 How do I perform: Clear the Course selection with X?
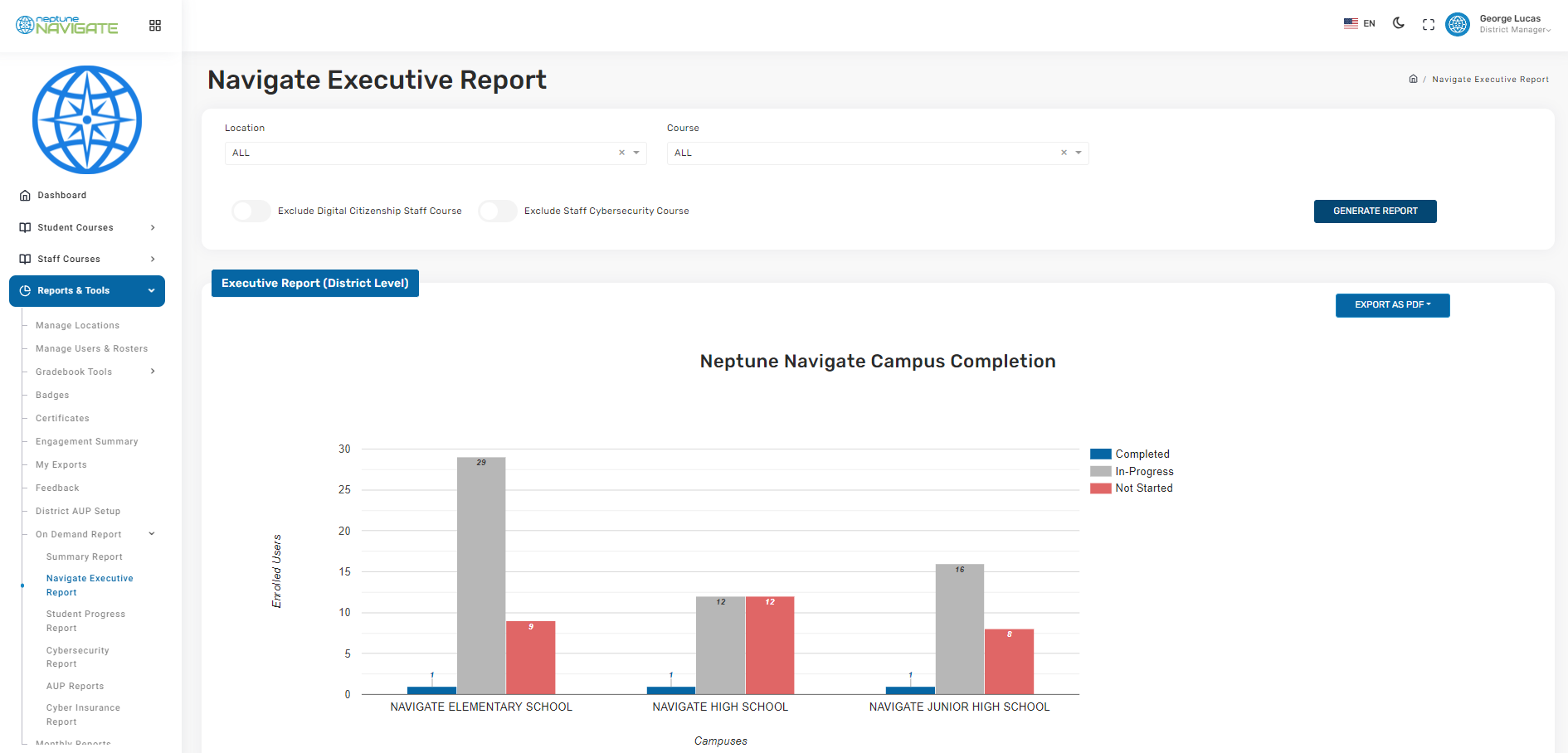tap(1064, 153)
